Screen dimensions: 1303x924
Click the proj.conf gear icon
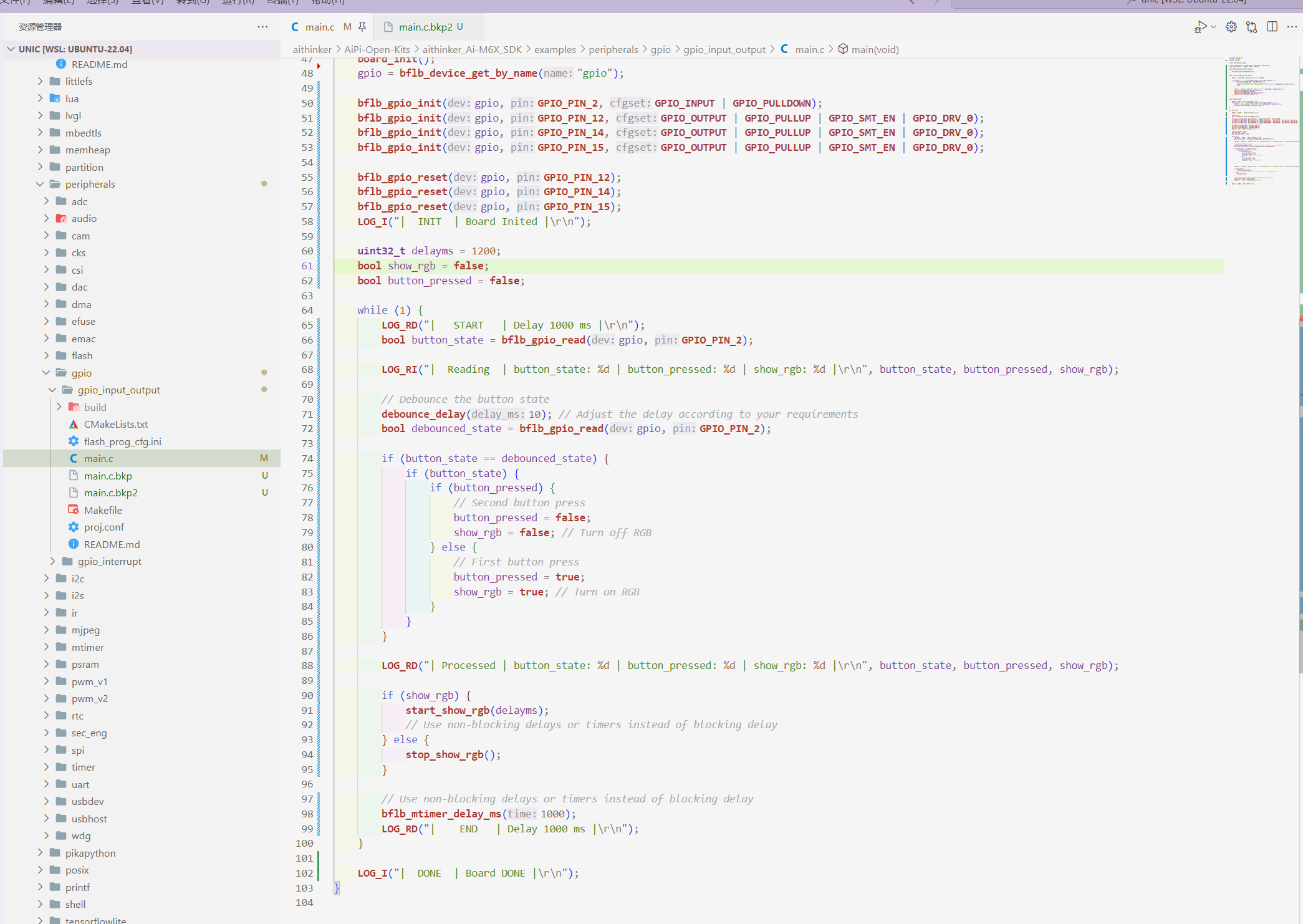pos(74,527)
